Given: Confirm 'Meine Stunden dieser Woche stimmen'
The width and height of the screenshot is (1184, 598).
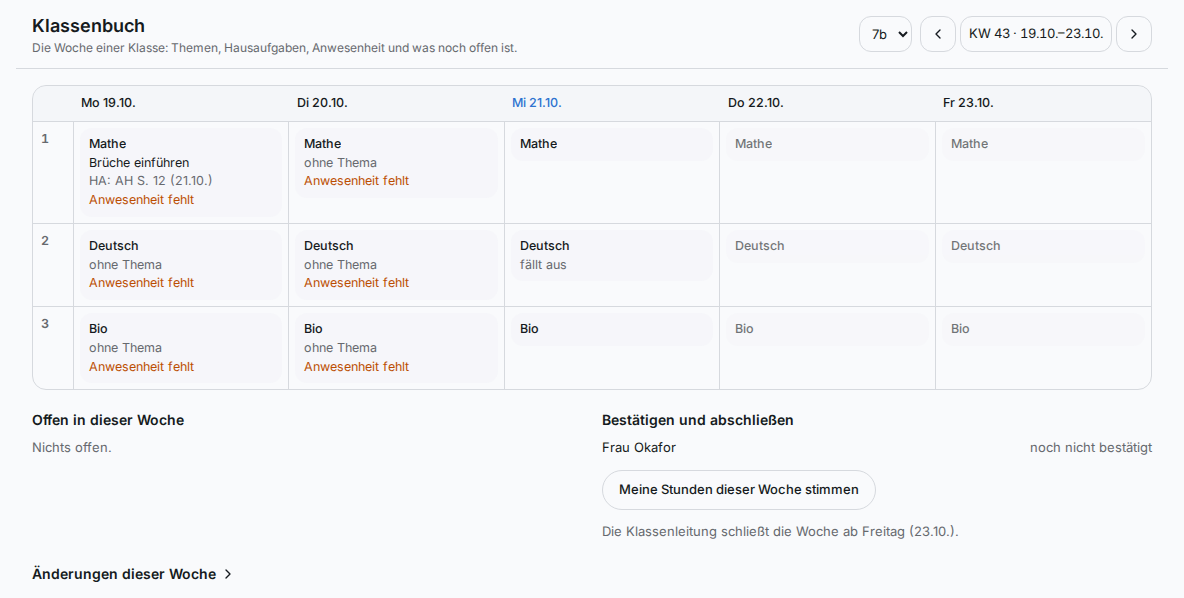Looking at the screenshot, I should pyautogui.click(x=738, y=490).
